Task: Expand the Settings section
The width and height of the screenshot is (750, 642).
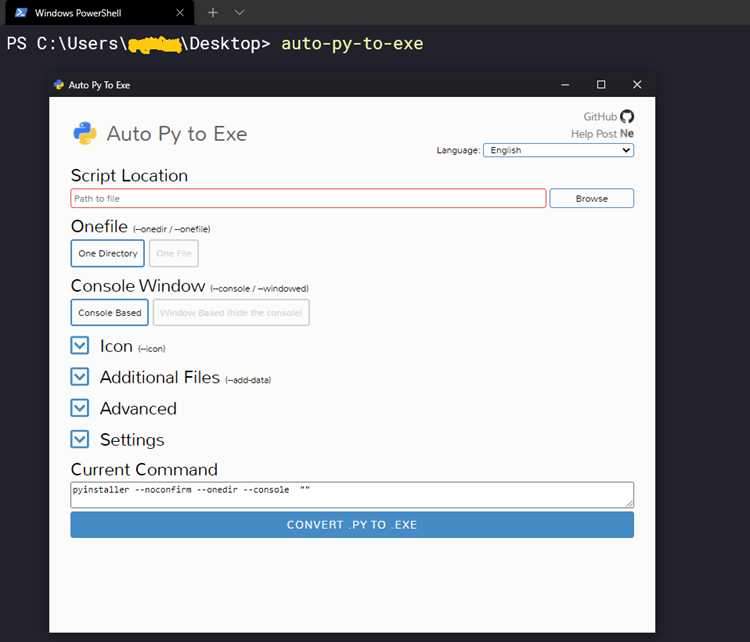Action: click(x=79, y=439)
